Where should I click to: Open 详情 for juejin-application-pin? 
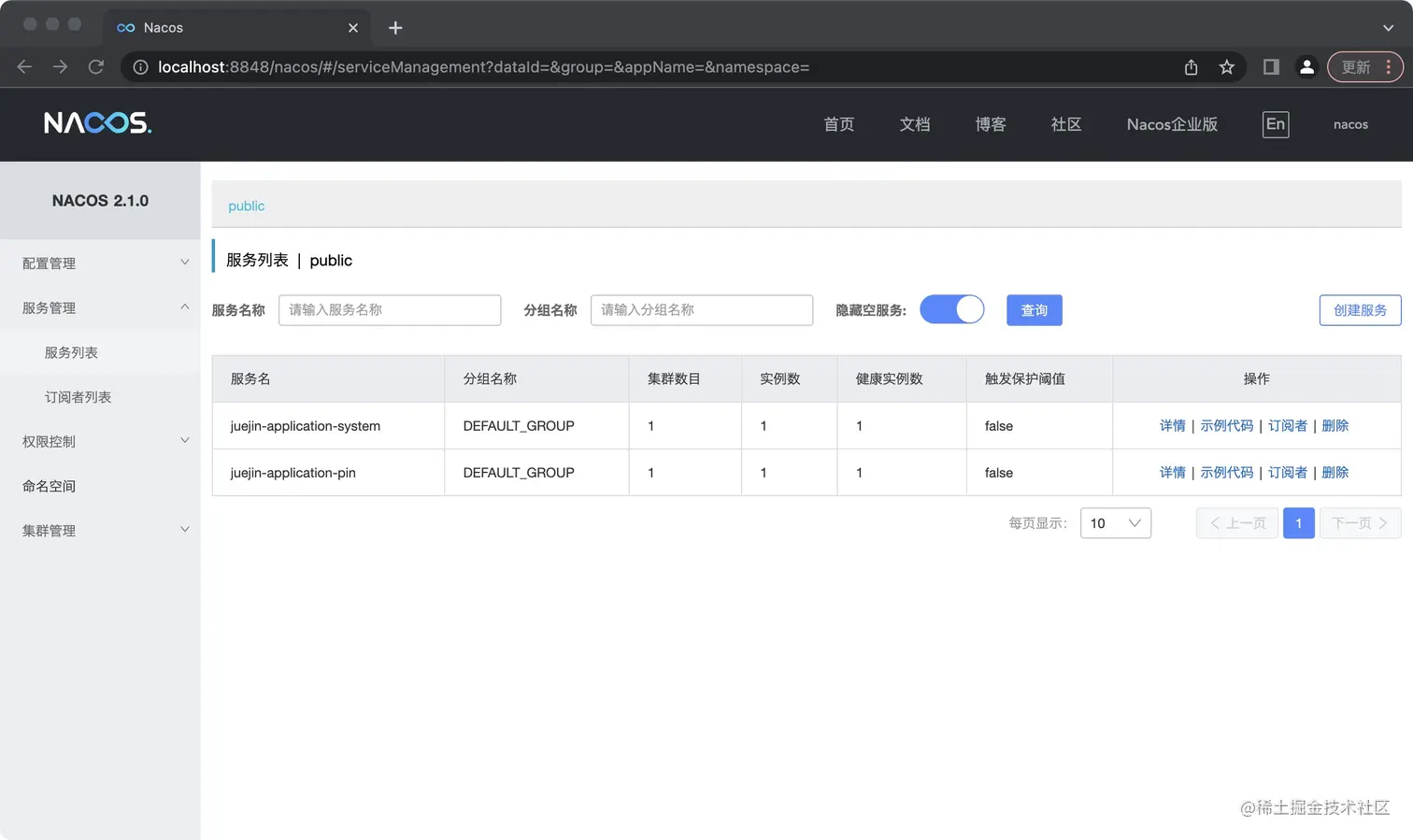[1173, 473]
